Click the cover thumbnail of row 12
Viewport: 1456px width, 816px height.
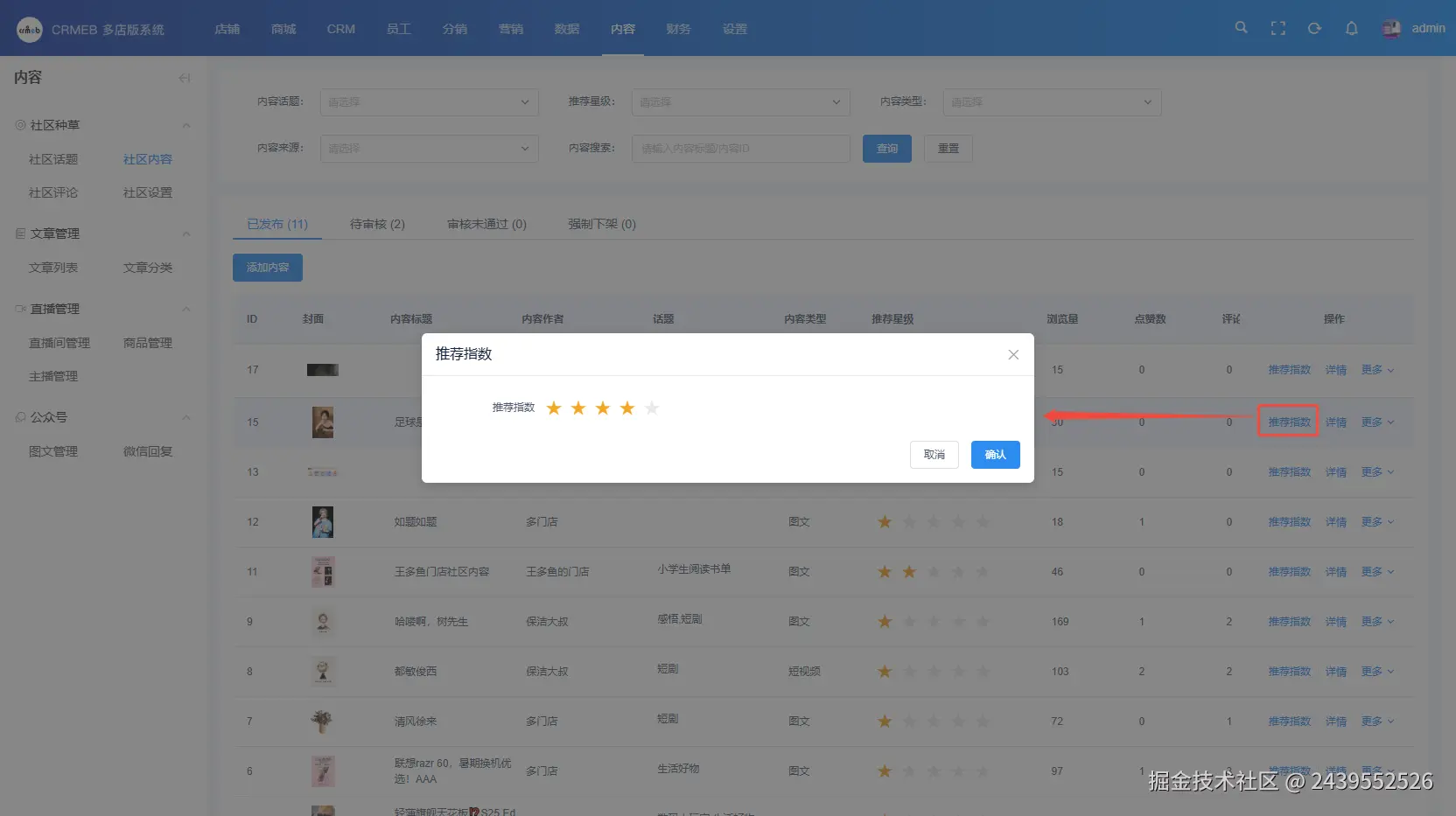323,522
